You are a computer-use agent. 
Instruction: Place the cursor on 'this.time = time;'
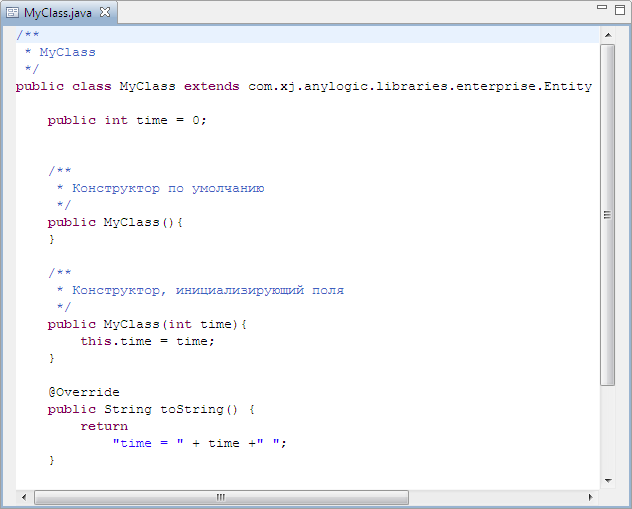147,341
